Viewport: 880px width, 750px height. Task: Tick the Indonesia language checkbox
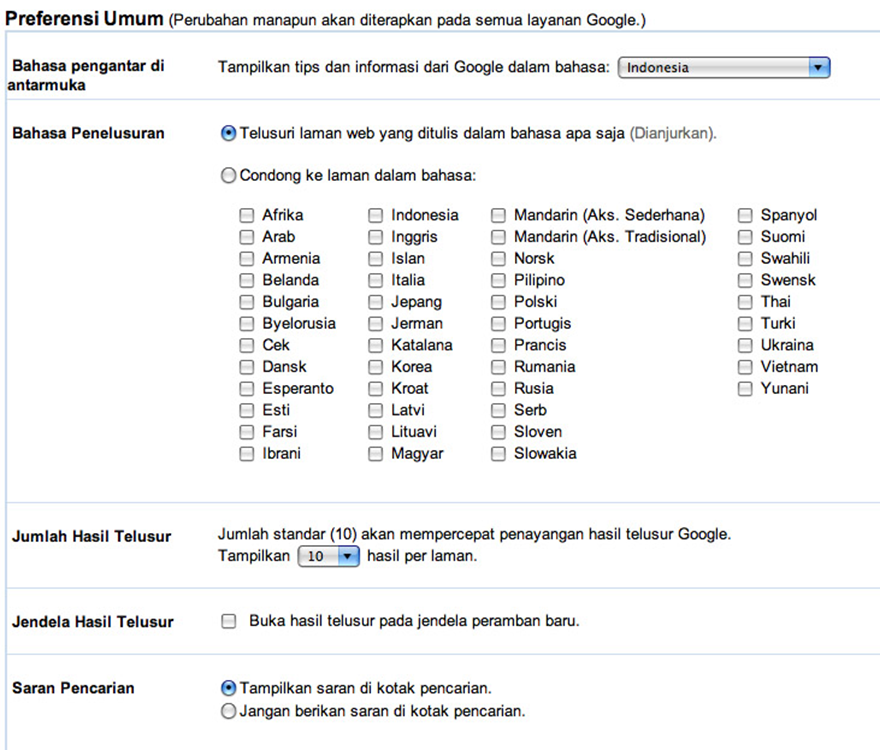(x=375, y=216)
